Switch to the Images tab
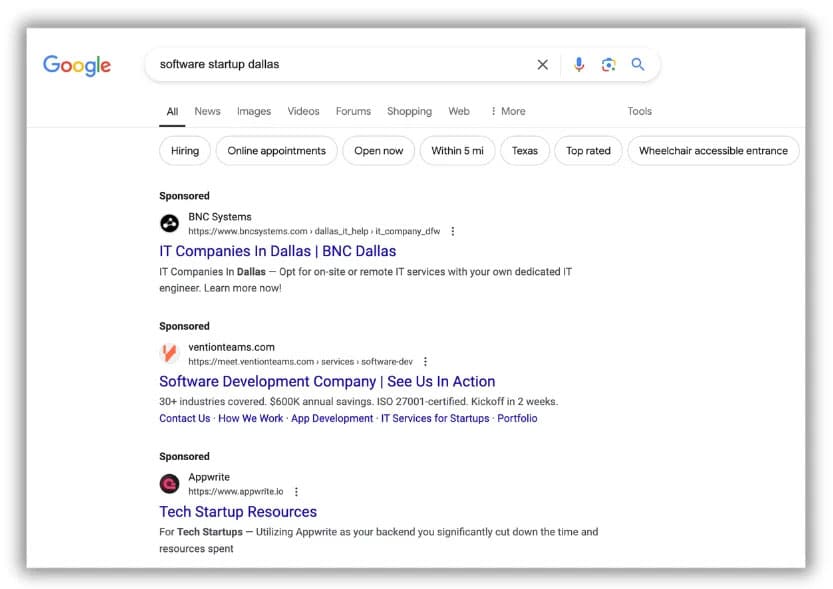Screen dimensions: 833x589 pyautogui.click(x=254, y=111)
